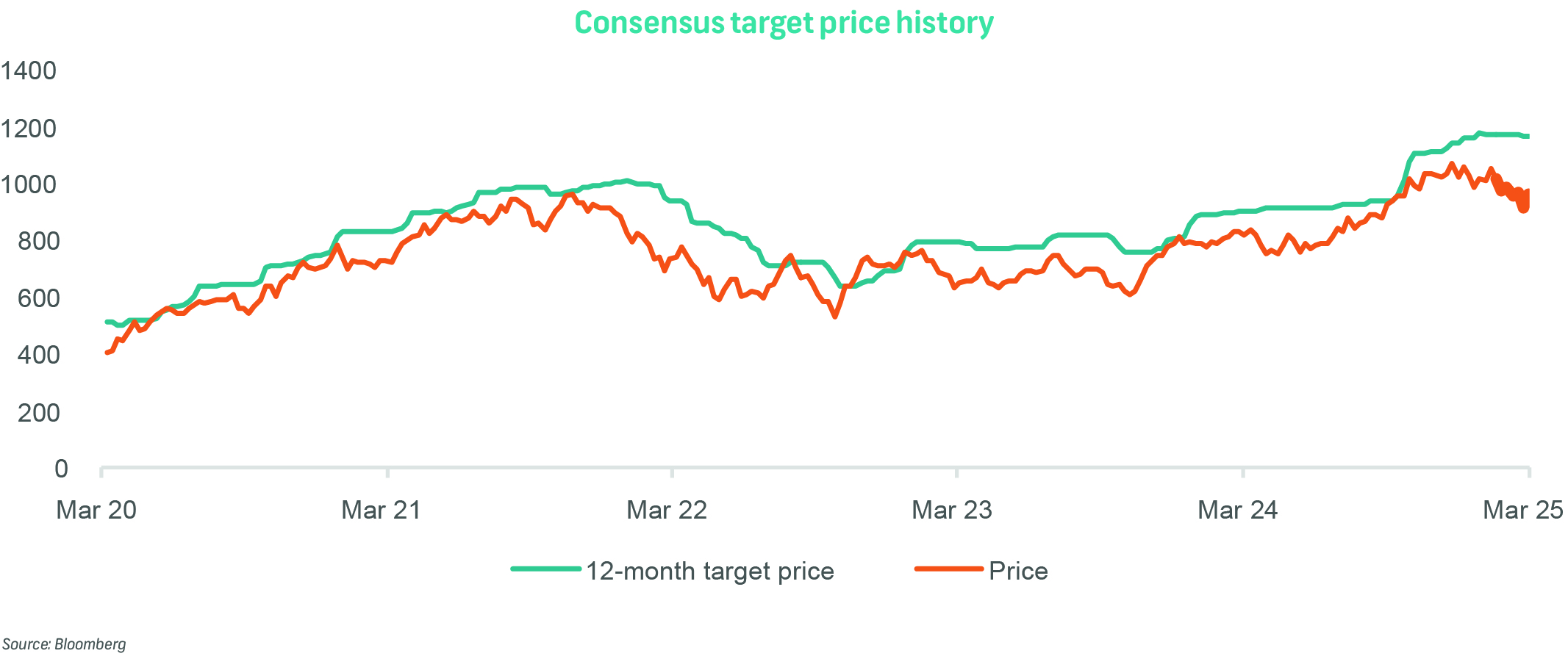This screenshot has width=1568, height=656.
Task: Click the Mar 25 date label
Action: (1522, 510)
